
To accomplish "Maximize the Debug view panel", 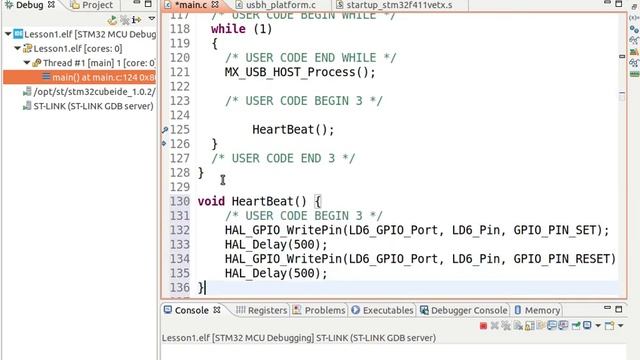I will click(x=148, y=4).
